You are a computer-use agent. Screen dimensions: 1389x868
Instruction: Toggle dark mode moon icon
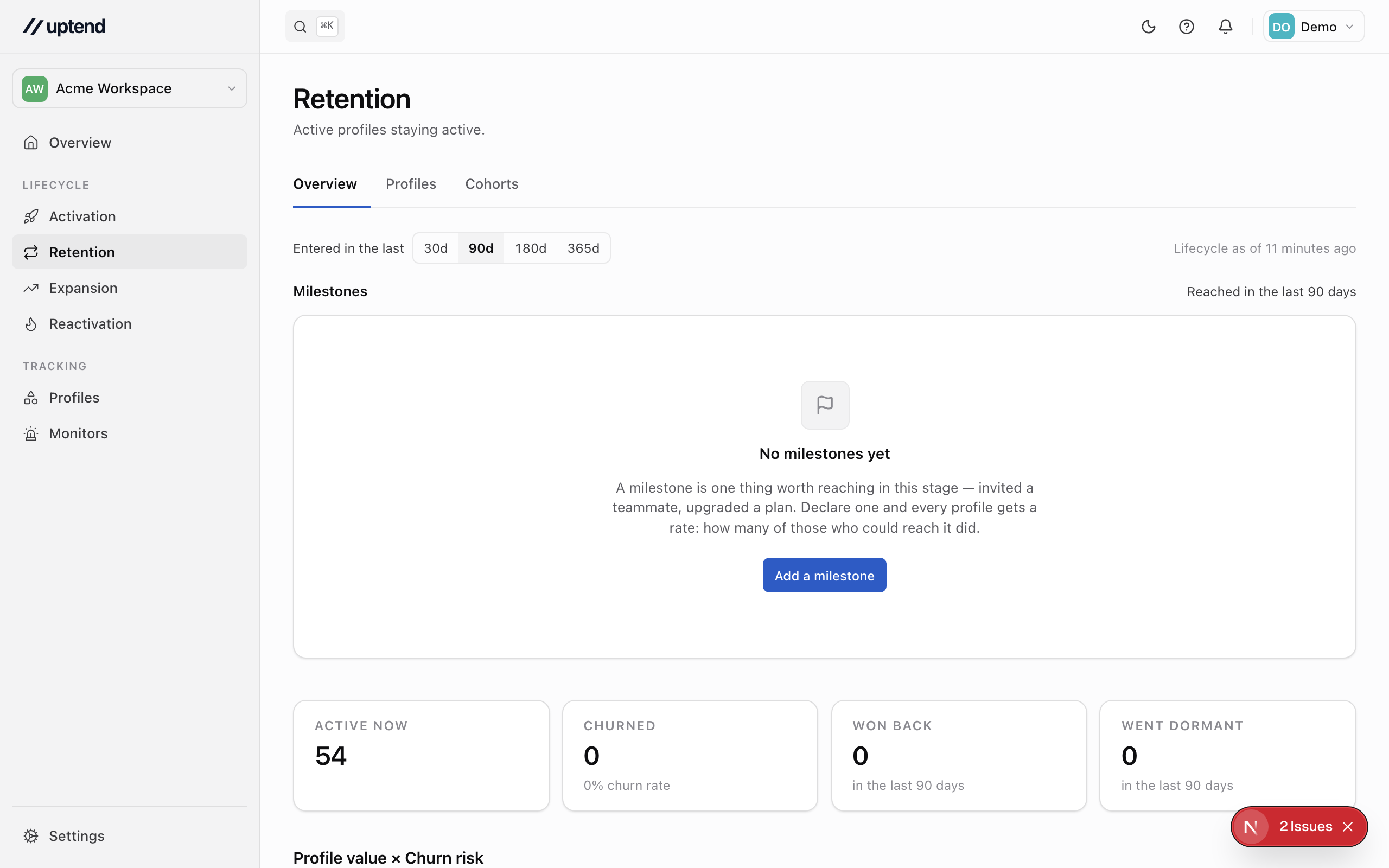click(x=1148, y=27)
